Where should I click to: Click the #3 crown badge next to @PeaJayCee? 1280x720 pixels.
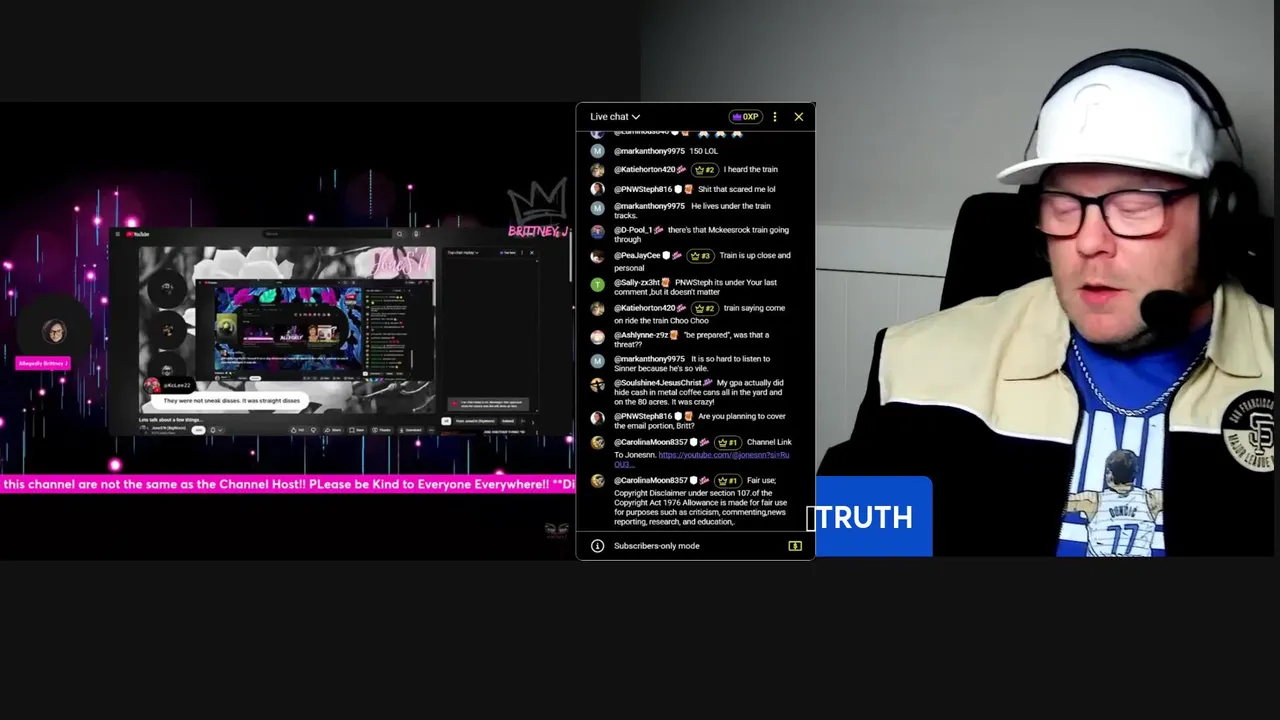700,256
